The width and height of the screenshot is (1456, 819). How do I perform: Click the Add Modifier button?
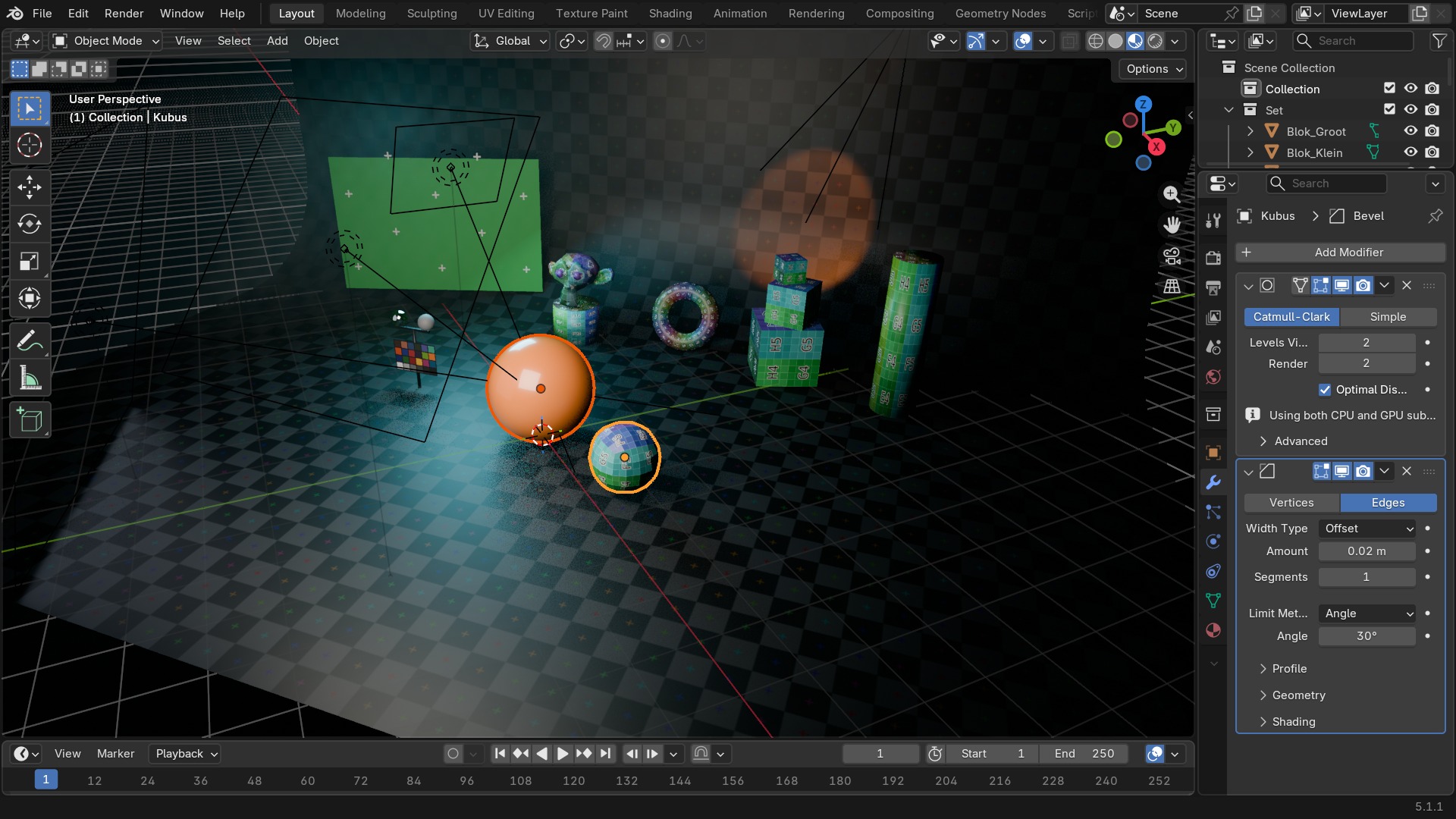click(x=1340, y=253)
